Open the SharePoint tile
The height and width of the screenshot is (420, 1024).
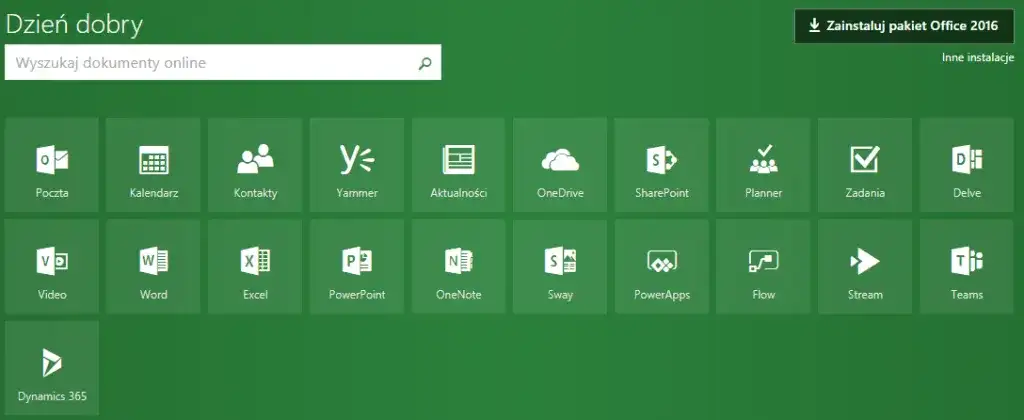662,165
